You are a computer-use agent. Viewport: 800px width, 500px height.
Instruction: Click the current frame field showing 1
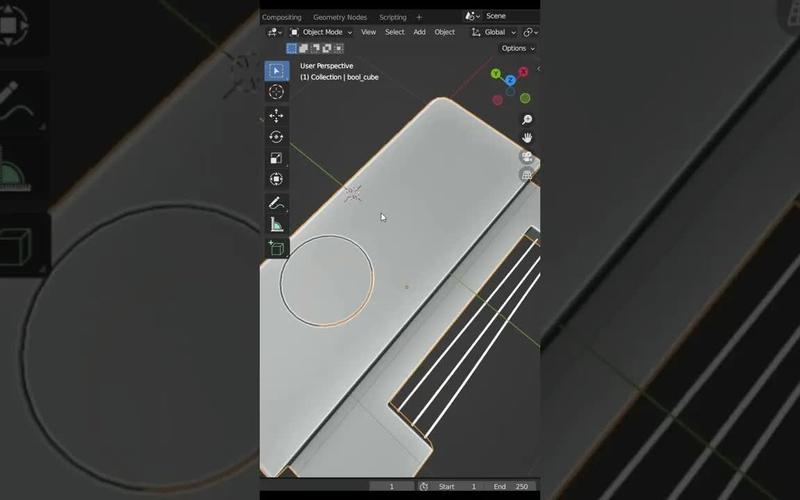click(392, 487)
